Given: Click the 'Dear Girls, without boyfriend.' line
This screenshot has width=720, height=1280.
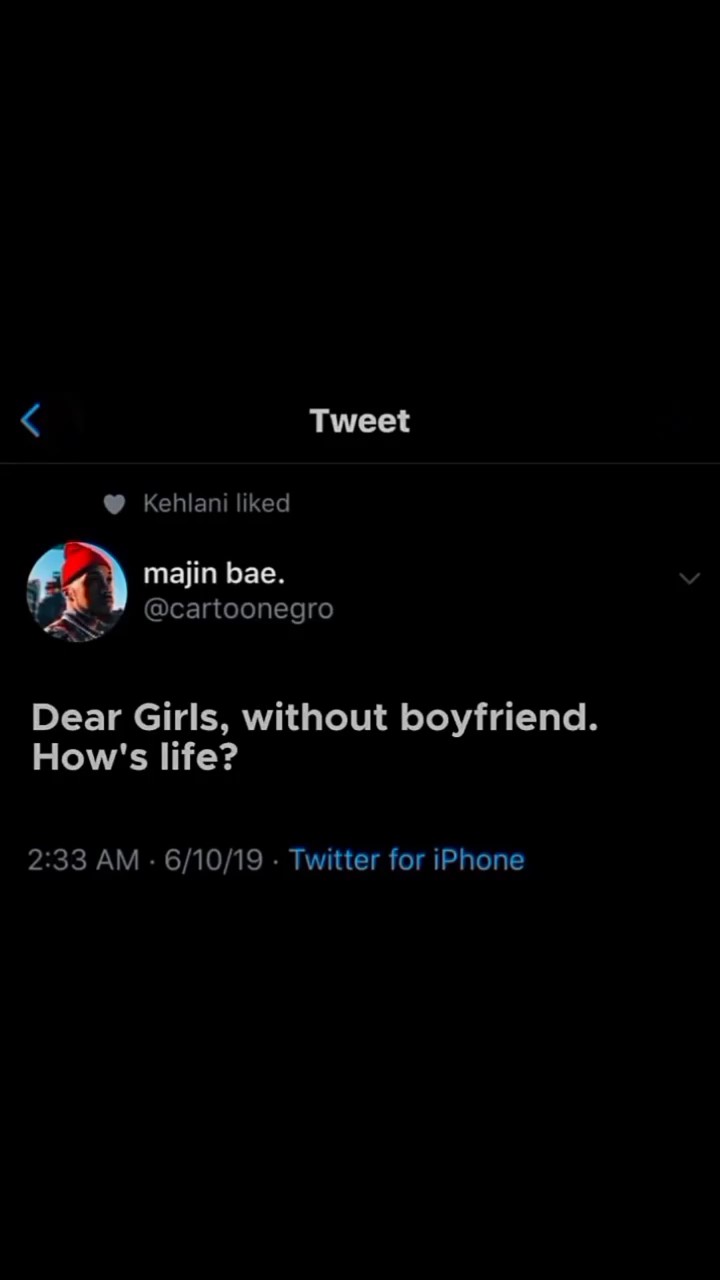Looking at the screenshot, I should tap(315, 717).
